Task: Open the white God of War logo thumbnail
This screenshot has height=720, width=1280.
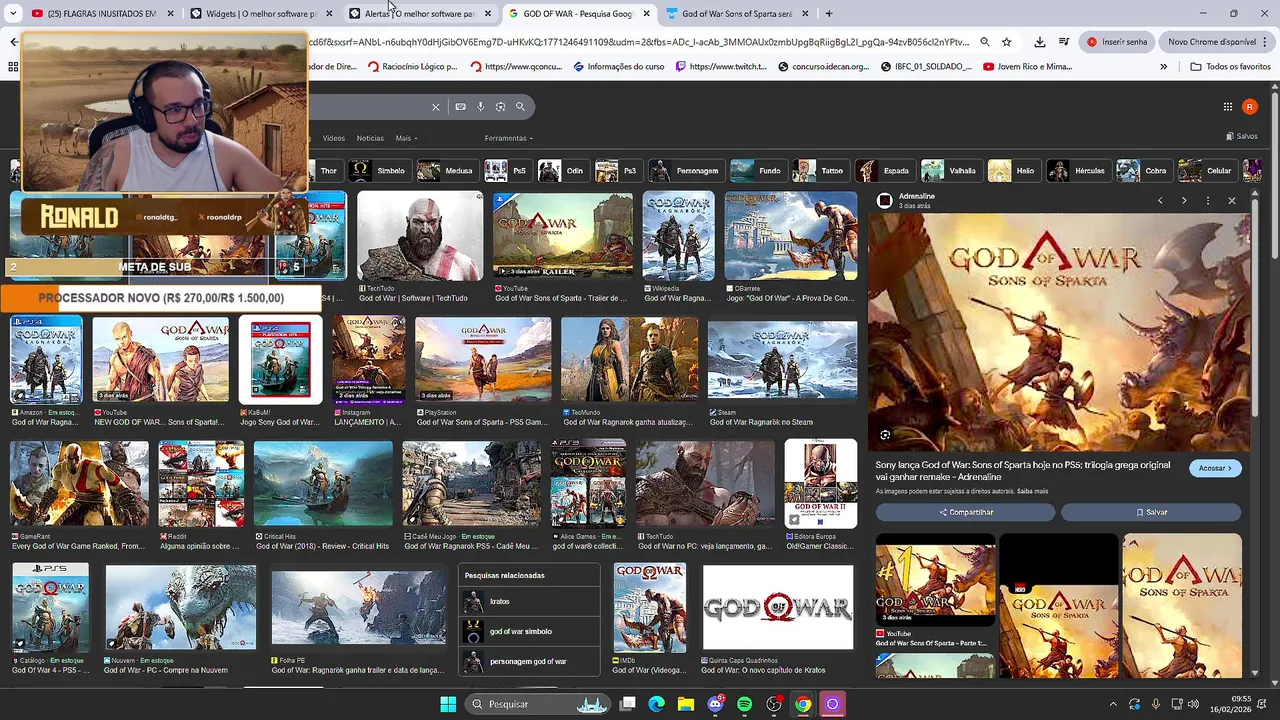Action: coord(778,607)
